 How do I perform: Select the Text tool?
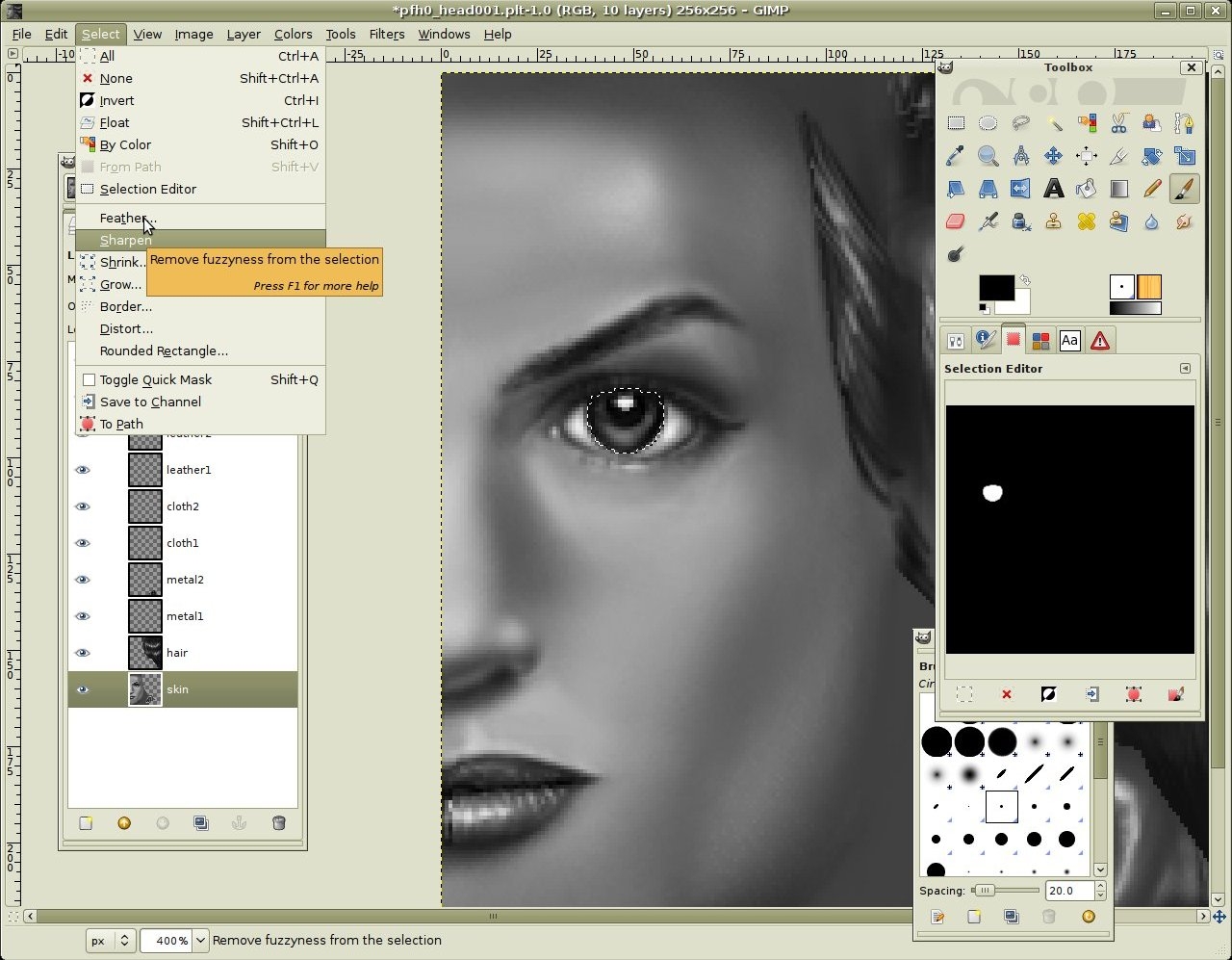point(1054,189)
